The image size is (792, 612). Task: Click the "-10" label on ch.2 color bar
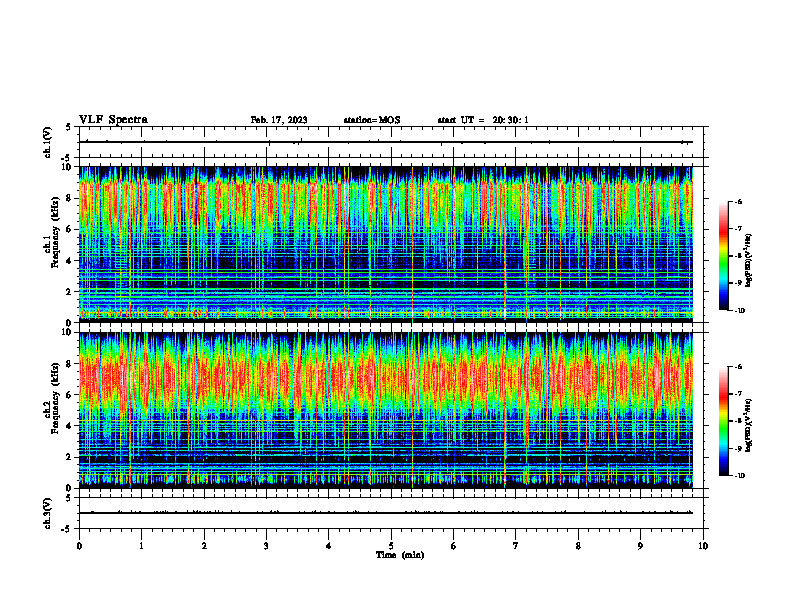(x=739, y=476)
